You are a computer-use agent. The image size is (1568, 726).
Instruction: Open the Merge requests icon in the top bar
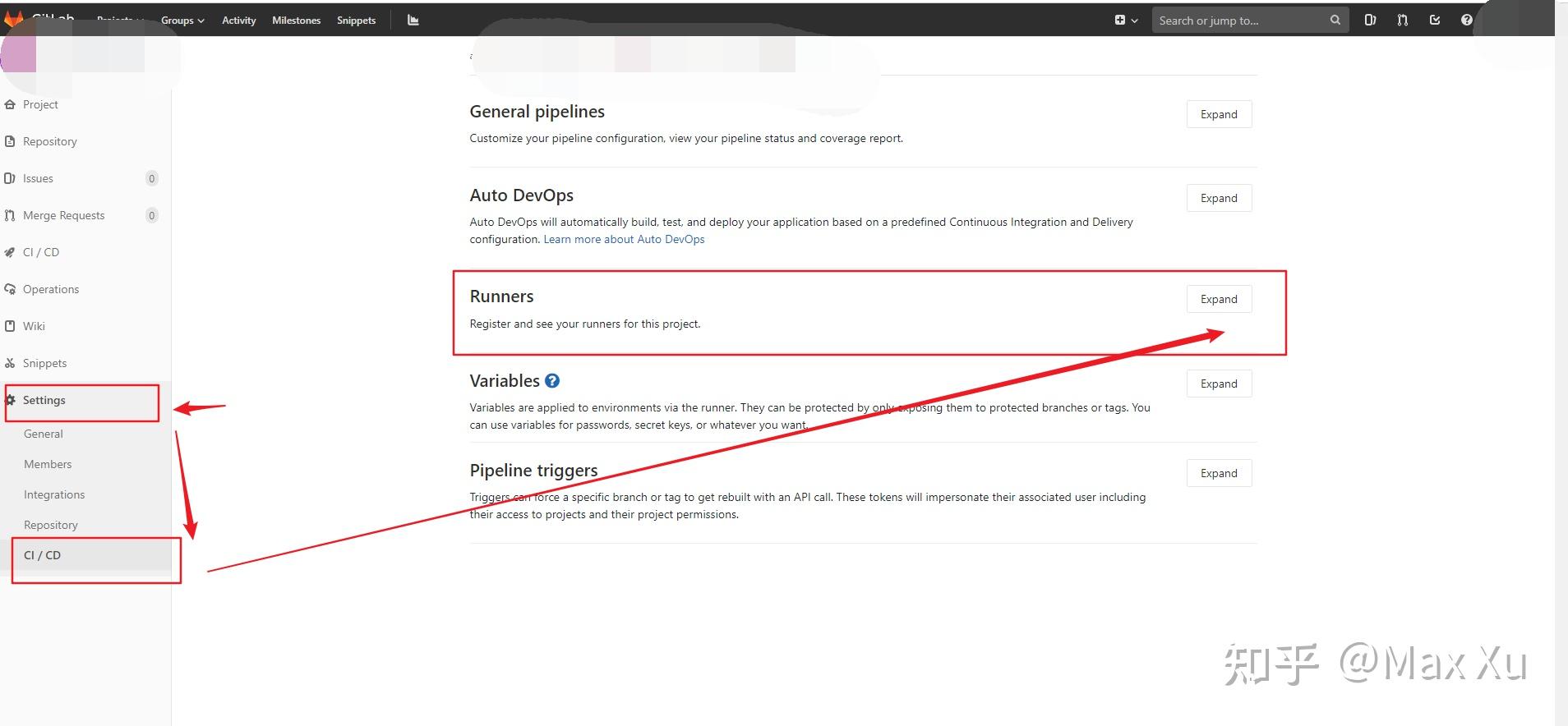(x=1402, y=21)
